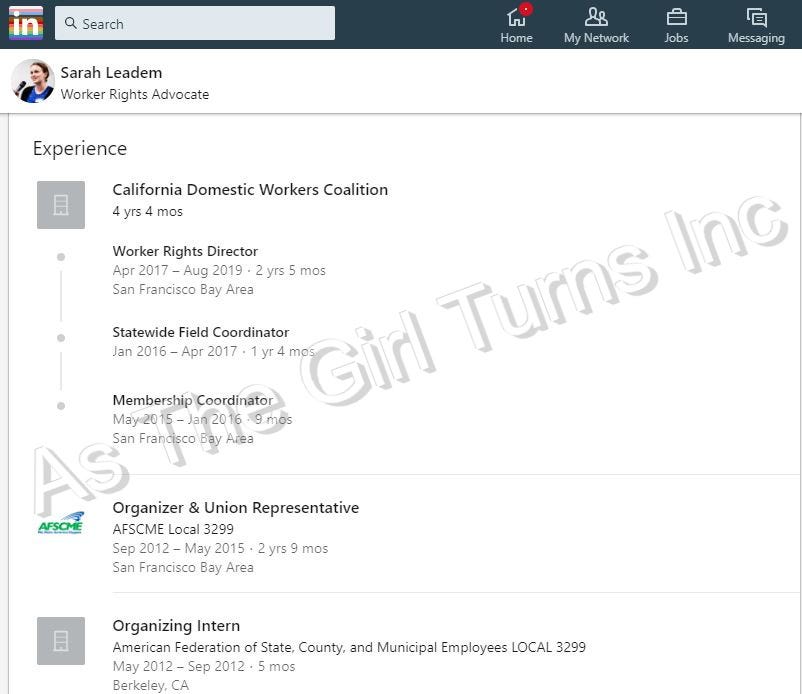This screenshot has width=802, height=694.
Task: Click "Apr 2017 – Aug 2019" date range
Action: click(177, 271)
